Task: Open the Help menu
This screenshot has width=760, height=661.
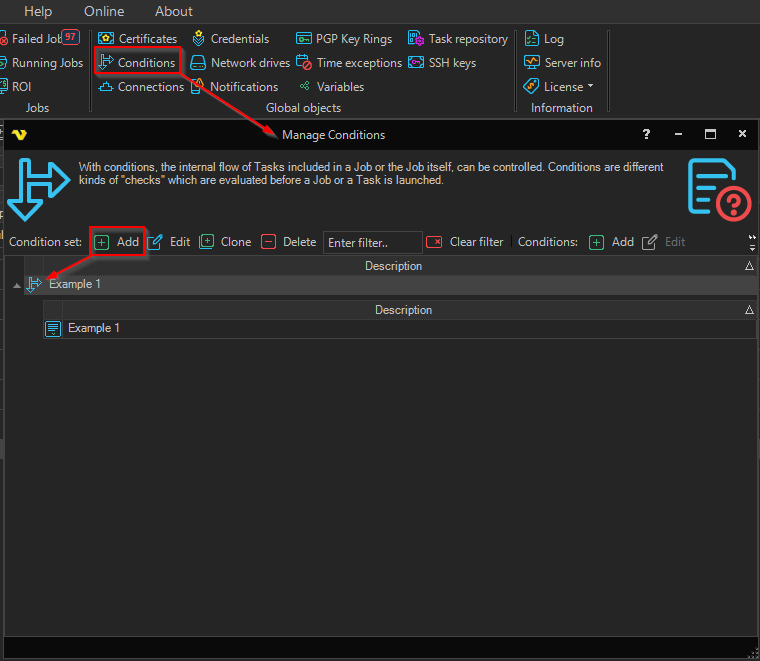Action: coord(38,11)
